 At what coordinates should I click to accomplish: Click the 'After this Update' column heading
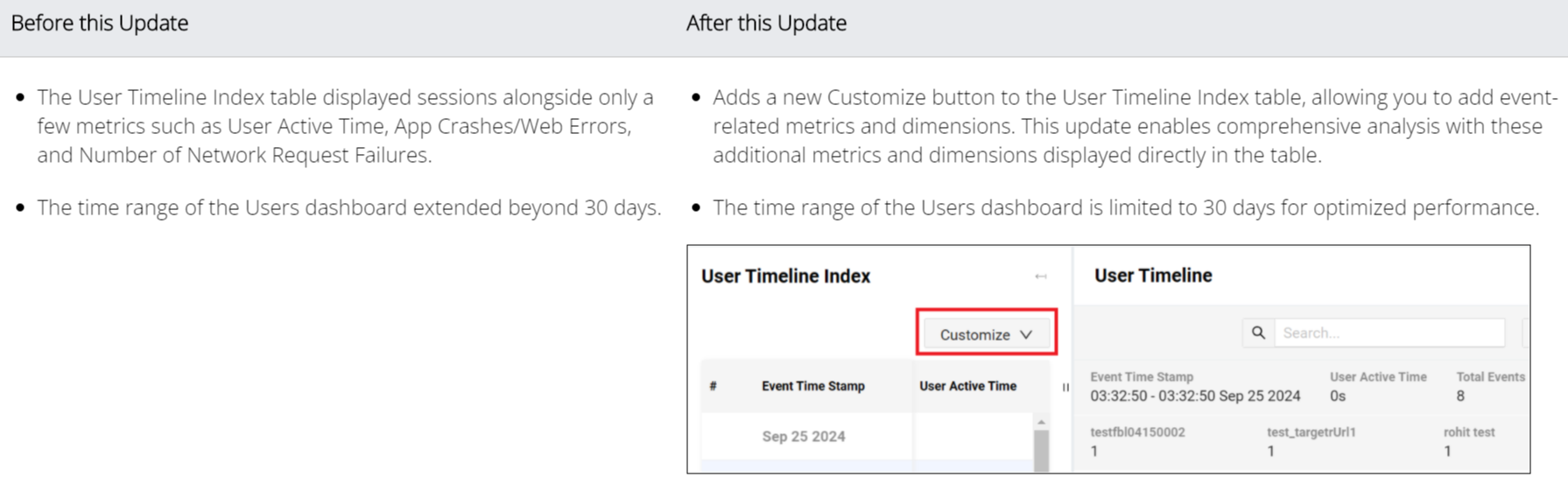click(x=766, y=24)
